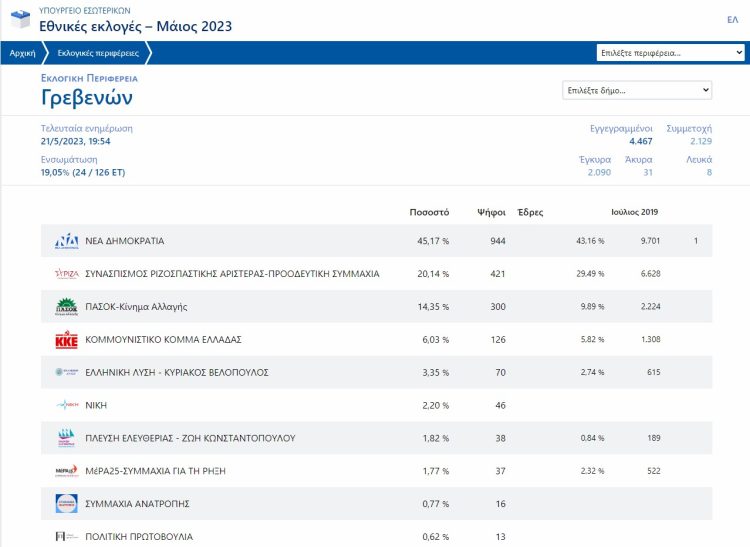Screen dimensions: 750x547
Task: Click the Συμμαχία Ανατροπής logo
Action: pos(66,503)
